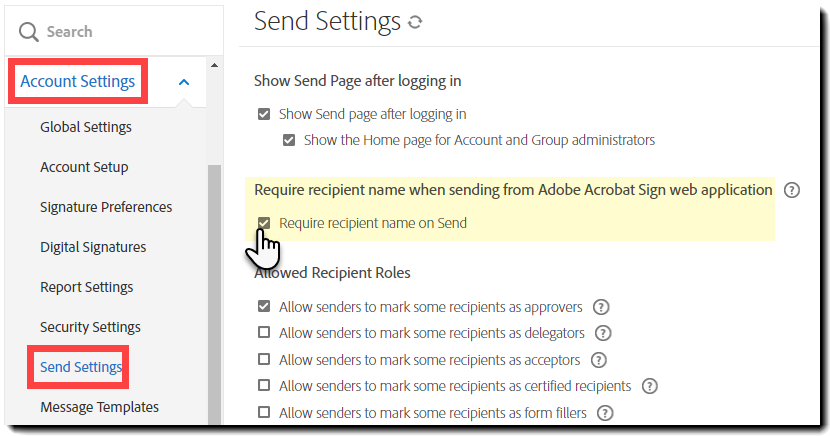Image resolution: width=830 pixels, height=436 pixels.
Task: Click the refresh icon beside Send Settings
Action: tap(415, 22)
